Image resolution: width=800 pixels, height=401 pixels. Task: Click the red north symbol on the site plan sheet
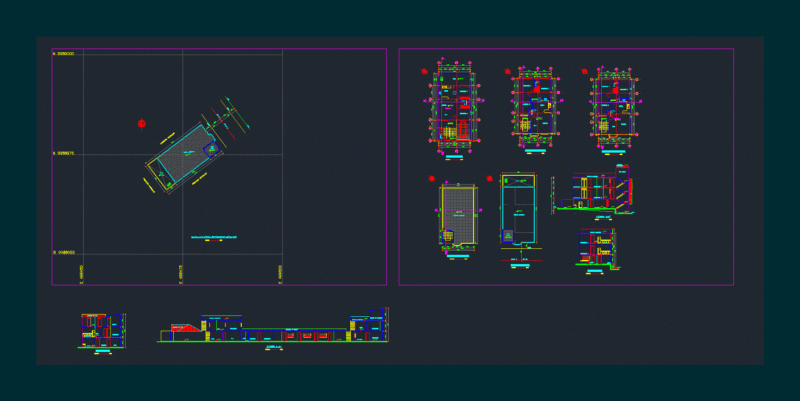[142, 124]
